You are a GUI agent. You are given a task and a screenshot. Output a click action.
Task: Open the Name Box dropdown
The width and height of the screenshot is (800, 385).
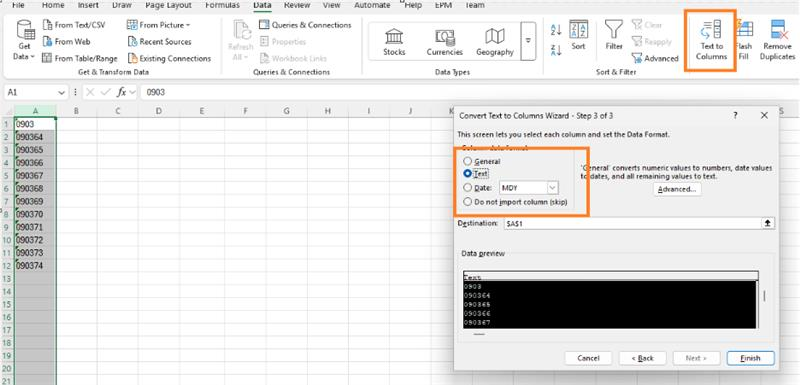[x=62, y=92]
